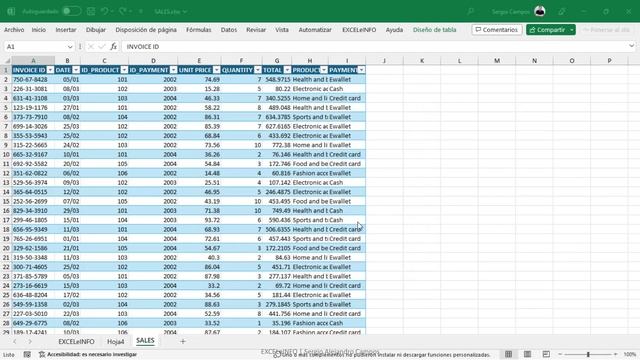Image resolution: width=640 pixels, height=360 pixels.
Task: Click the Redo arrow icon
Action: (122, 11)
